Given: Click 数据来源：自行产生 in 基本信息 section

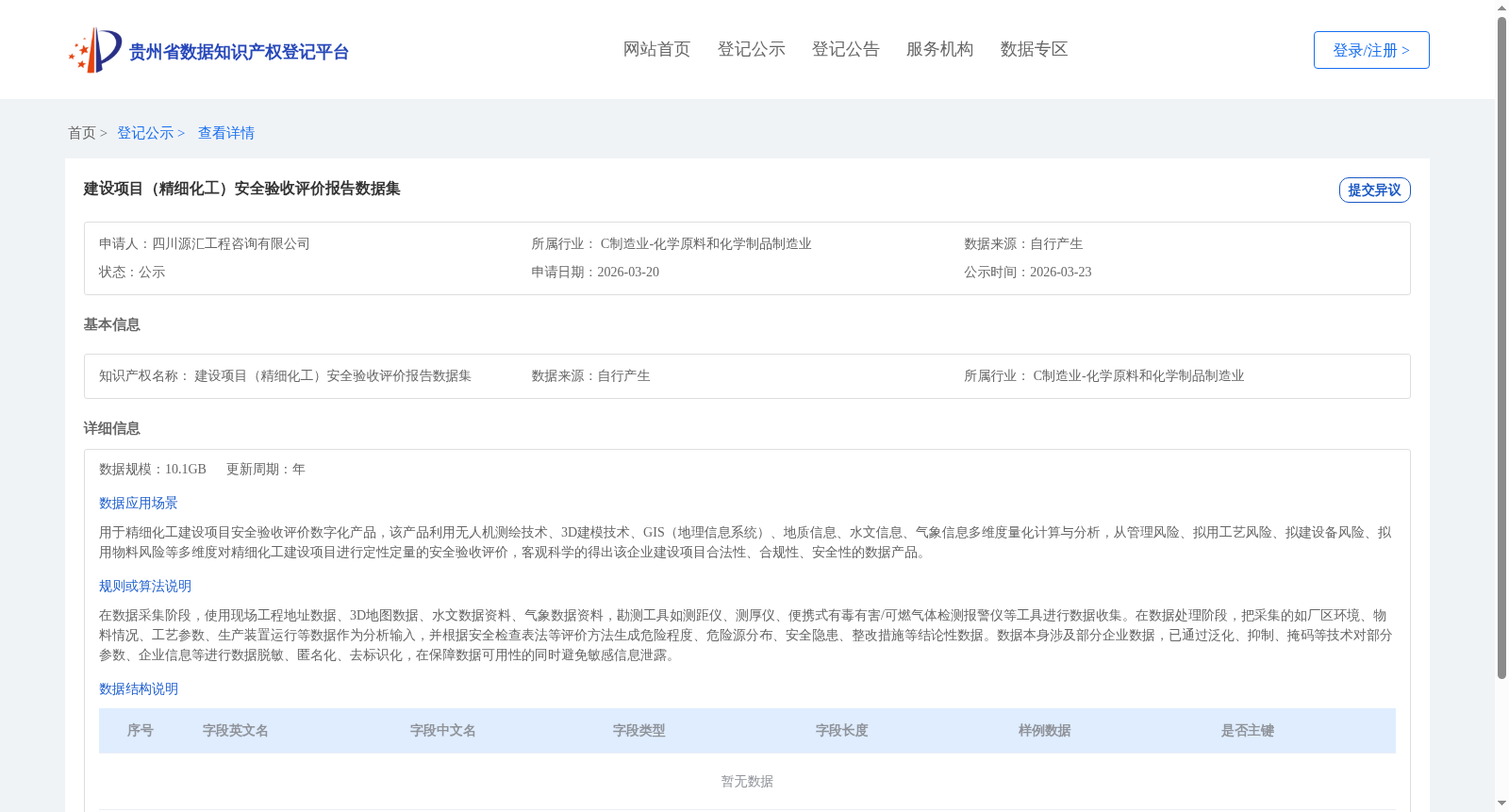Looking at the screenshot, I should 590,375.
